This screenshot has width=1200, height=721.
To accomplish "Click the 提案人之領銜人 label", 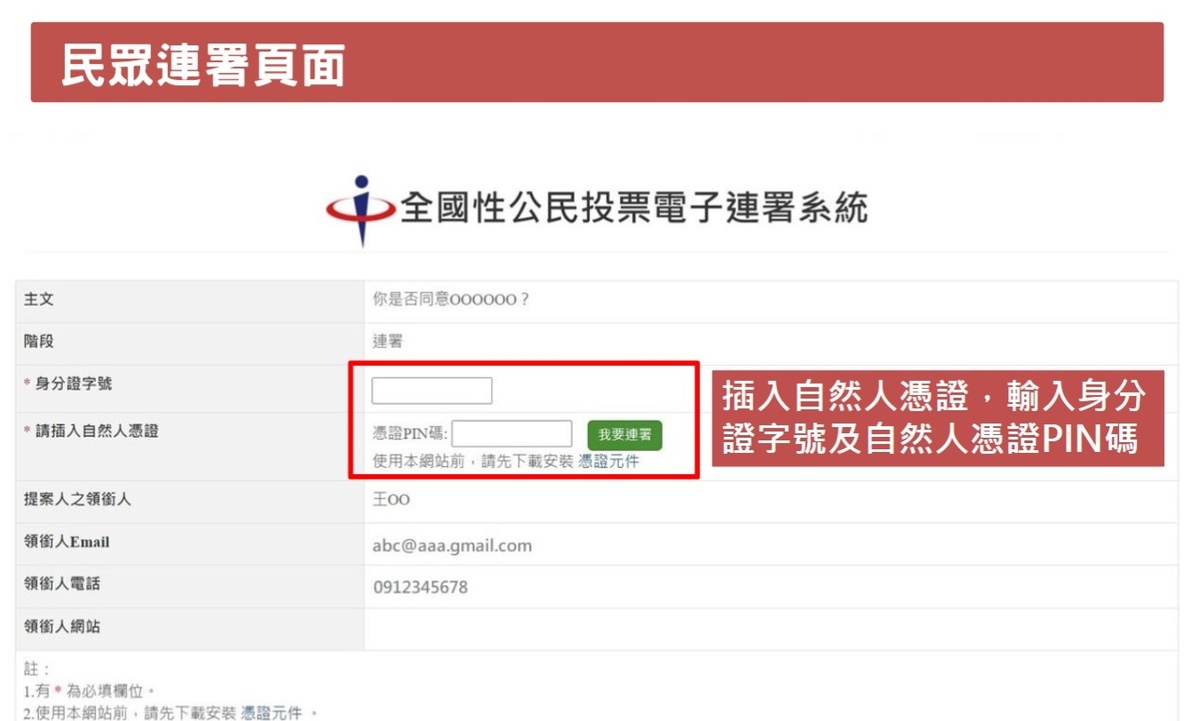I will (x=77, y=499).
